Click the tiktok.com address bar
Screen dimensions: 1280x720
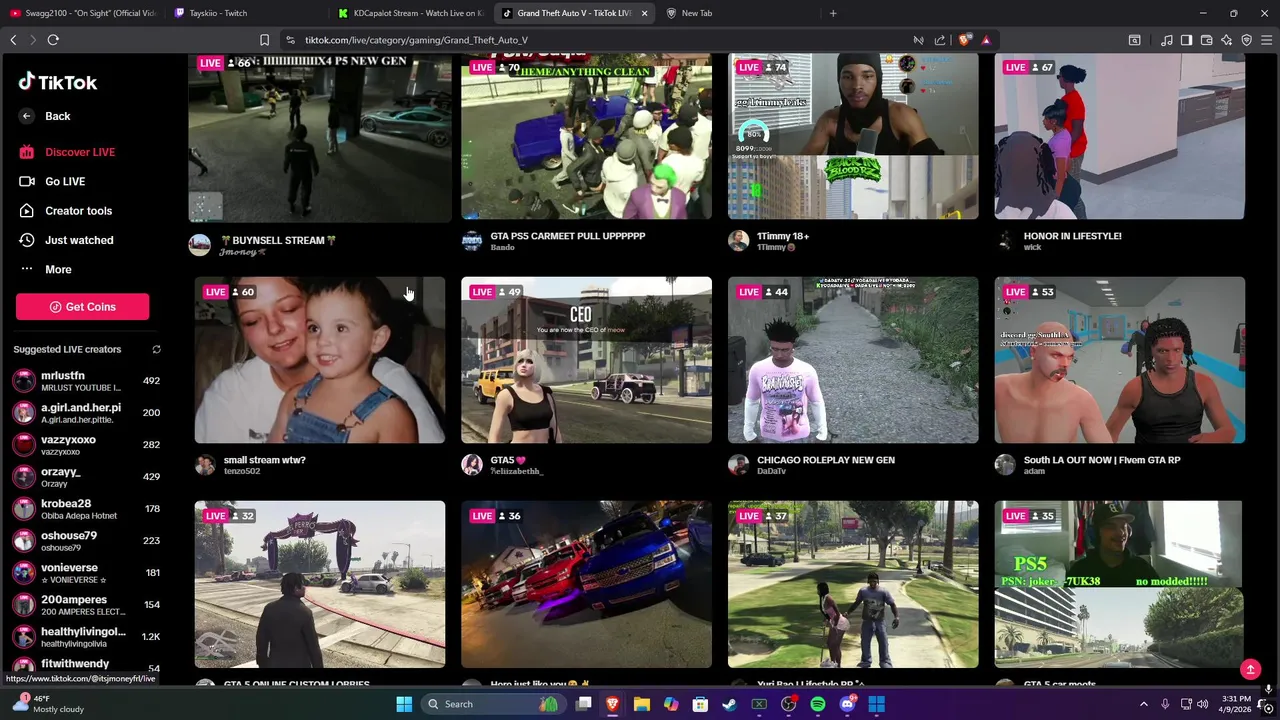[x=600, y=40]
